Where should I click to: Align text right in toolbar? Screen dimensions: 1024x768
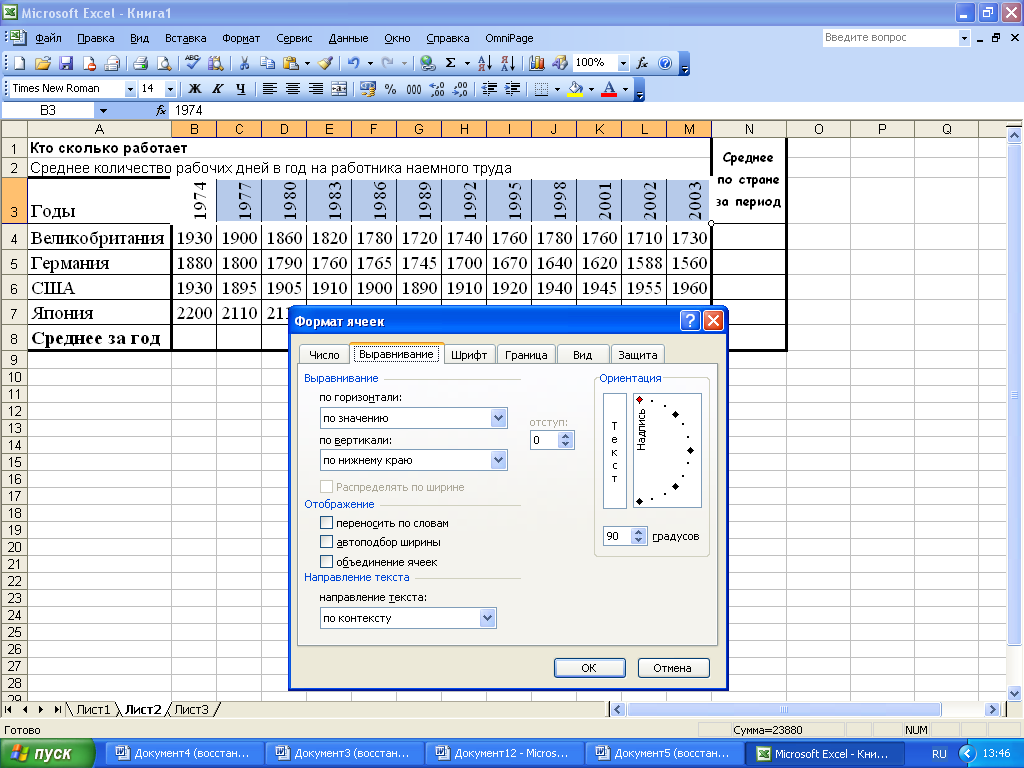[x=316, y=89]
